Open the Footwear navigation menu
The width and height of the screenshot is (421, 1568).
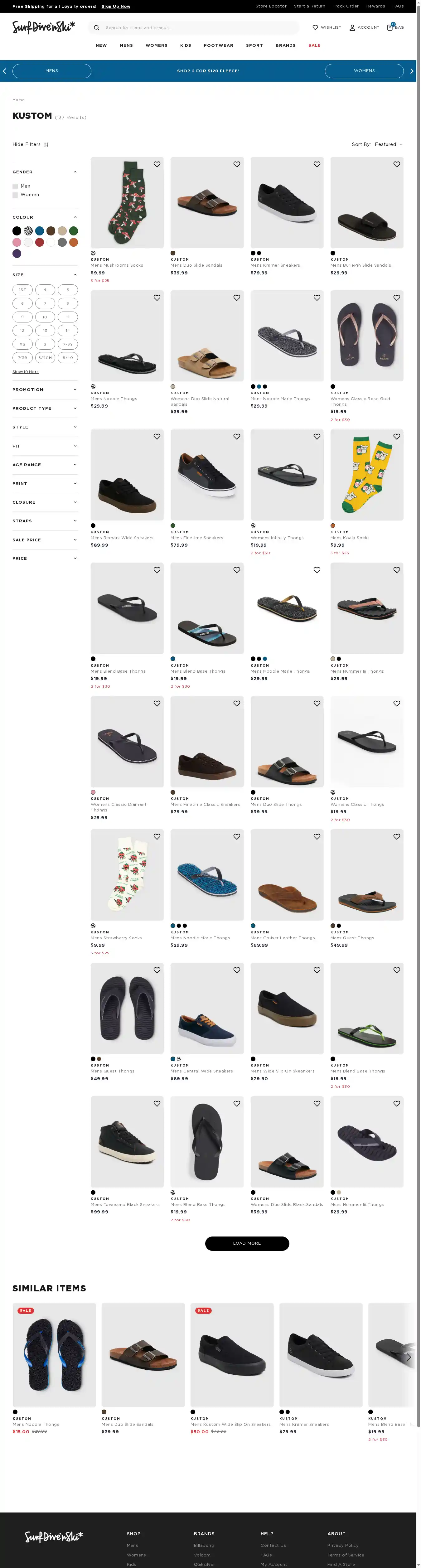pos(218,46)
